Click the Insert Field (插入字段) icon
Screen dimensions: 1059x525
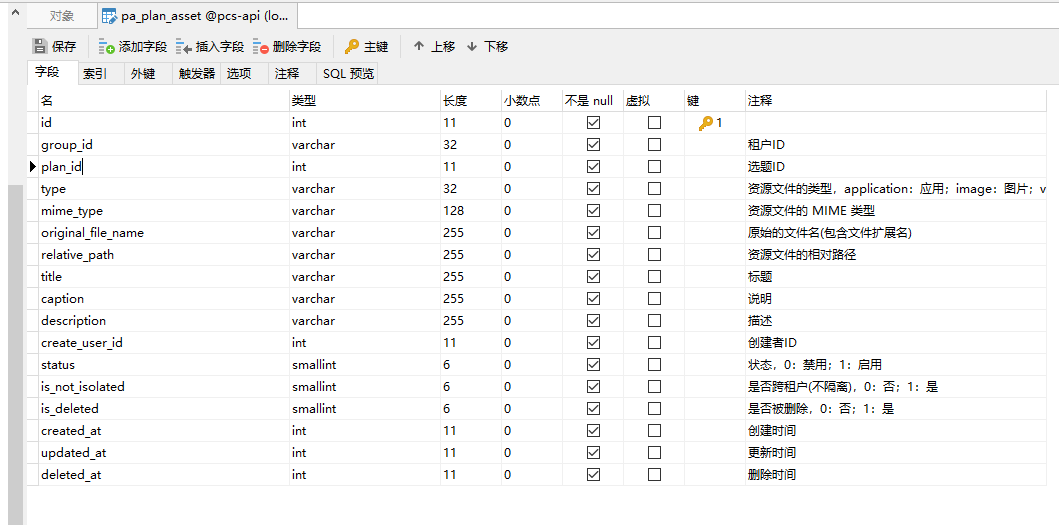click(184, 46)
